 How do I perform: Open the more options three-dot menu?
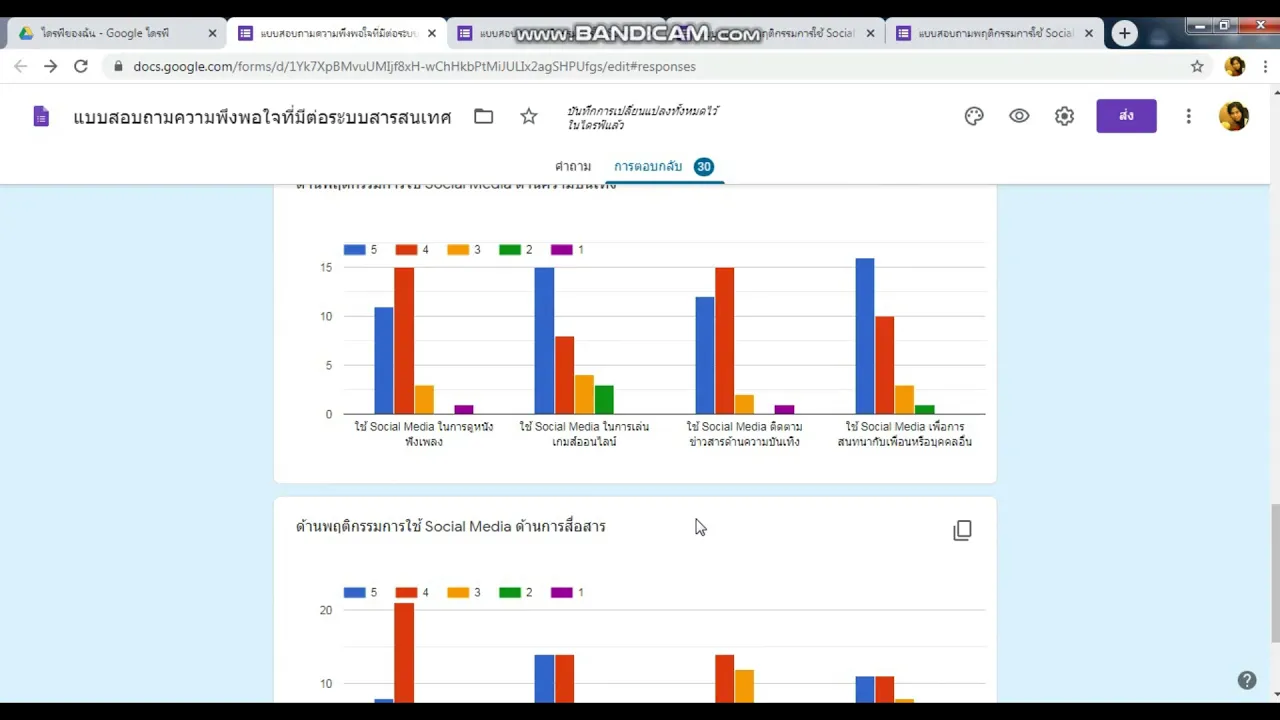click(x=1188, y=116)
